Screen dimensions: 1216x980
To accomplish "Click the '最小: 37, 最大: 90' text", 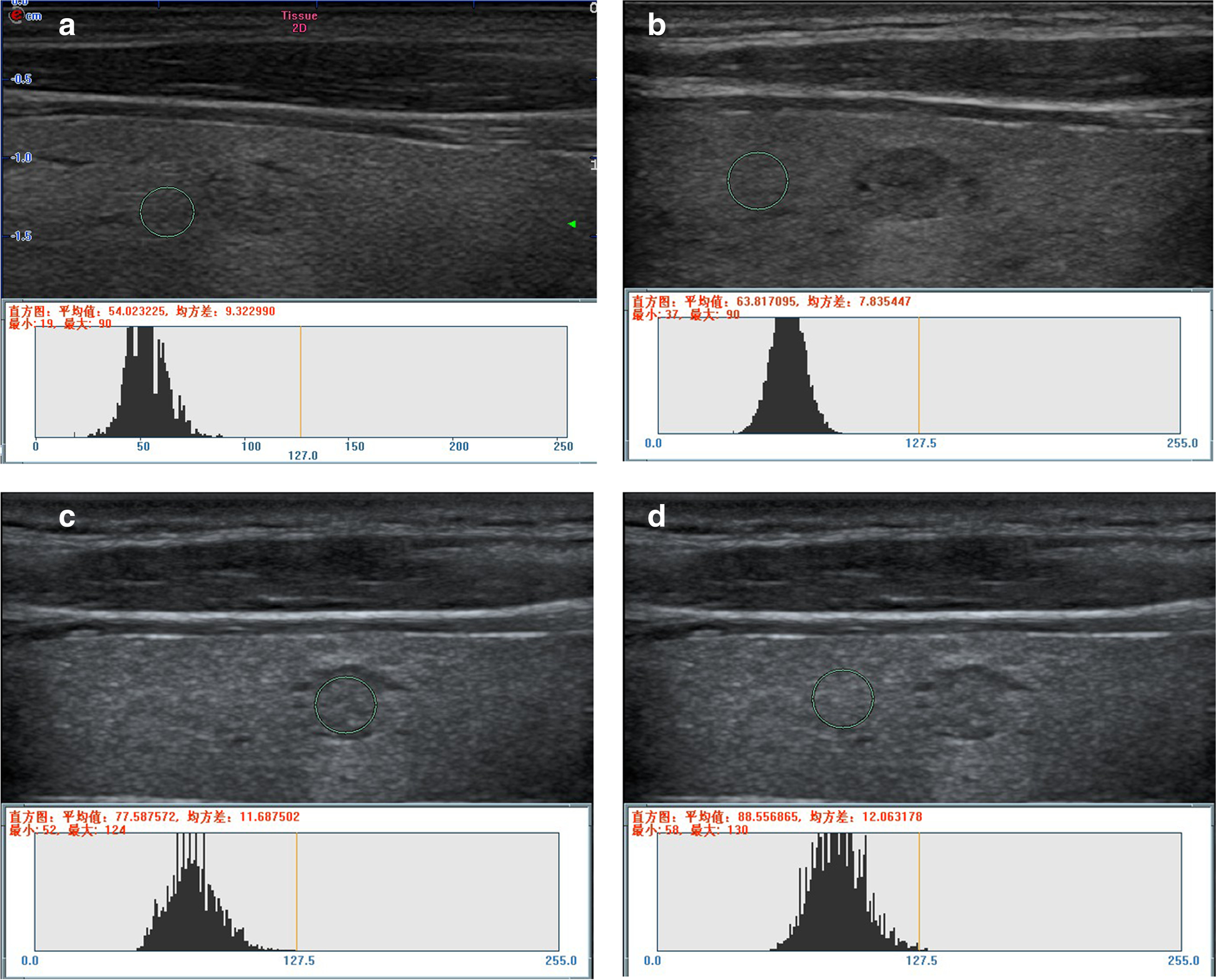I will [x=686, y=315].
